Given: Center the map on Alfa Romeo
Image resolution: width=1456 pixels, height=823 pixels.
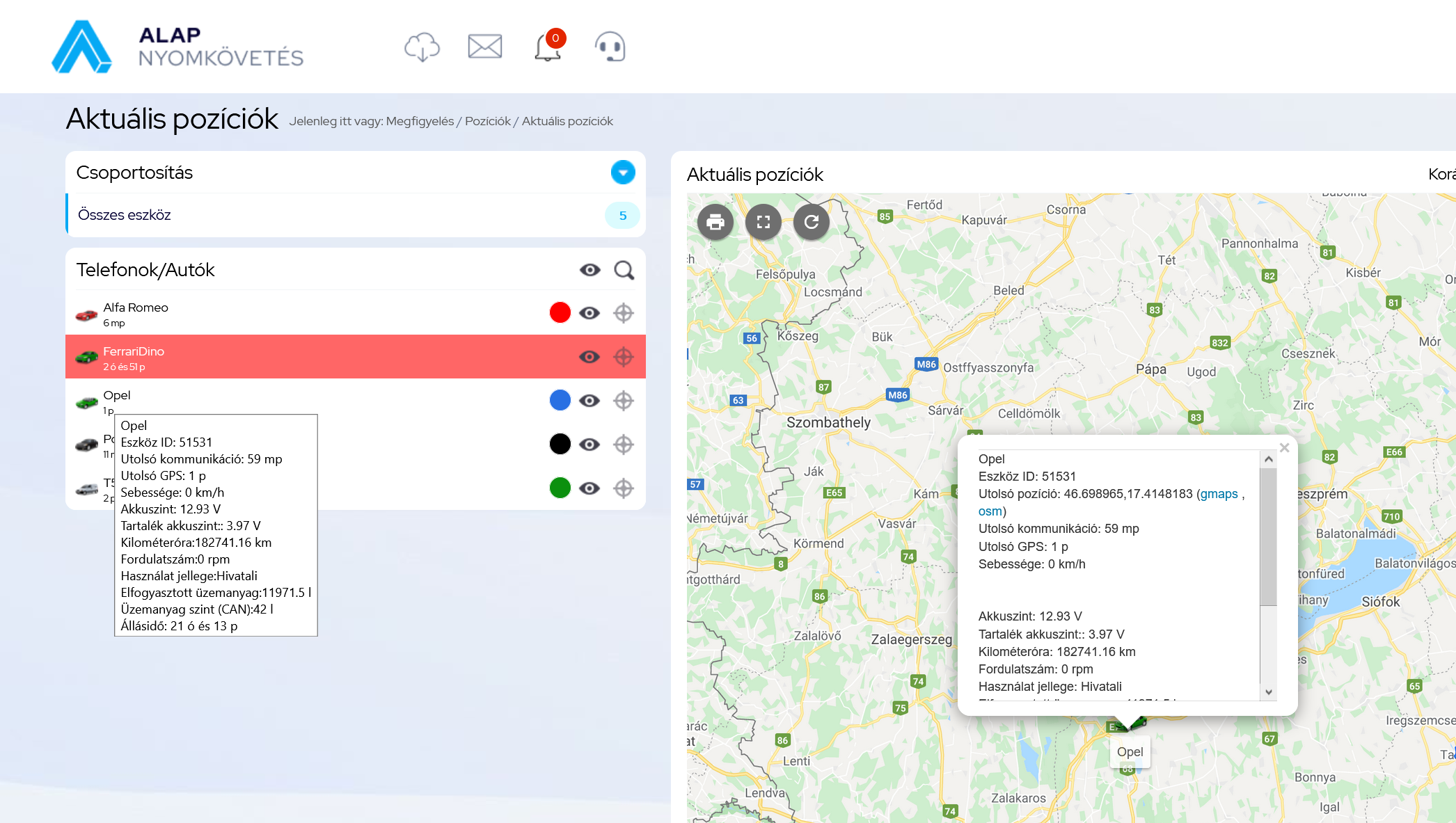Looking at the screenshot, I should (624, 313).
